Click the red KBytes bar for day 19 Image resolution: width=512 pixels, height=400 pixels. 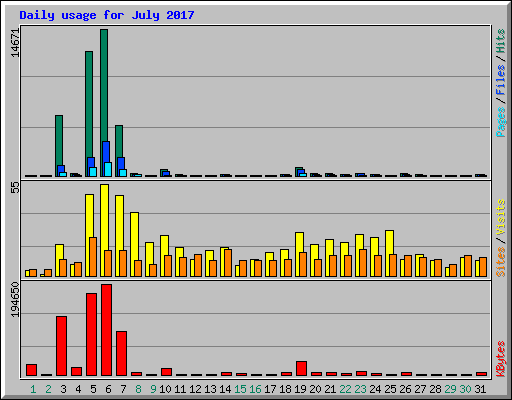click(302, 369)
